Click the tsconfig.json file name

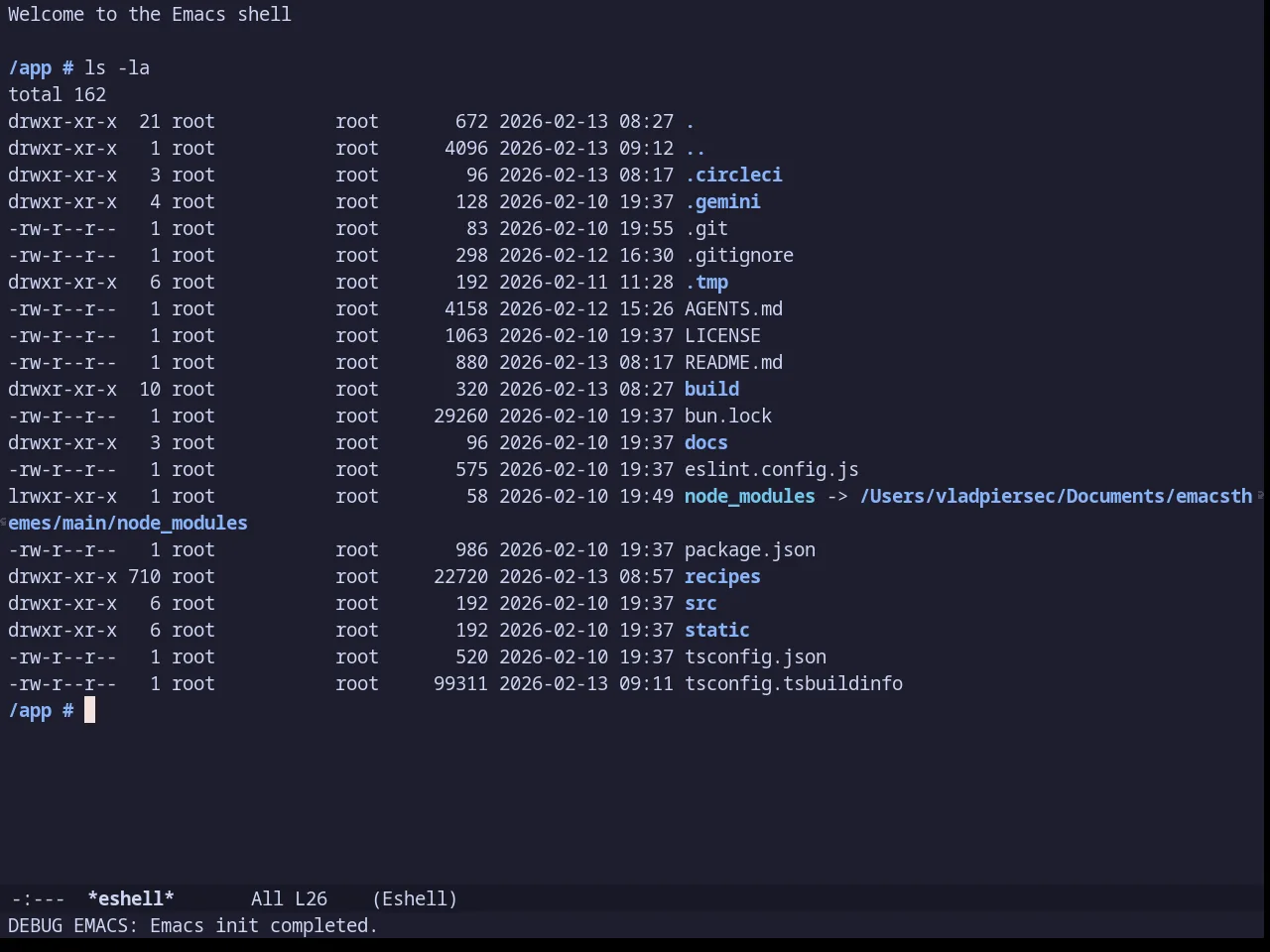tap(755, 656)
